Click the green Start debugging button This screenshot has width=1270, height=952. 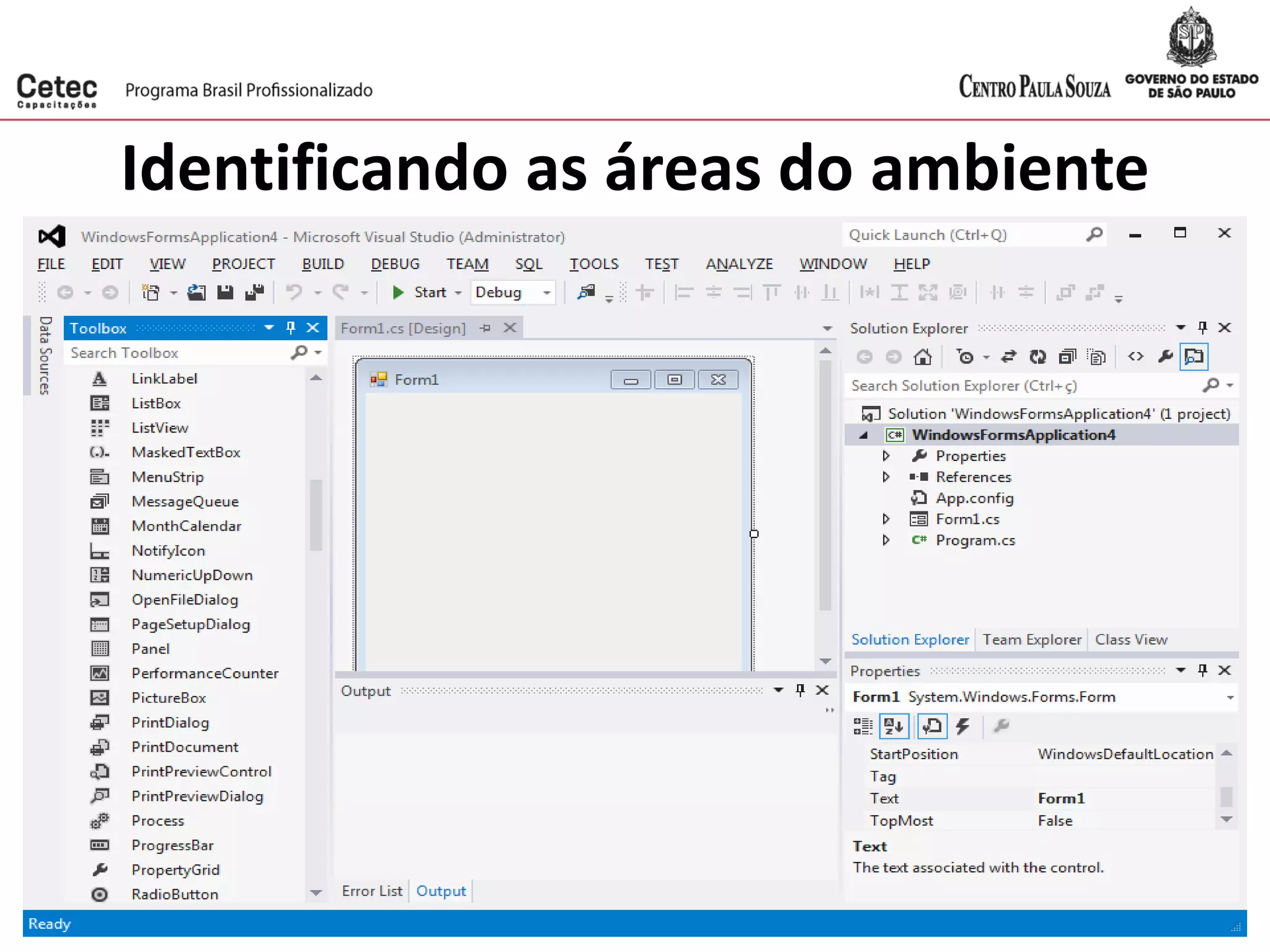pos(398,293)
